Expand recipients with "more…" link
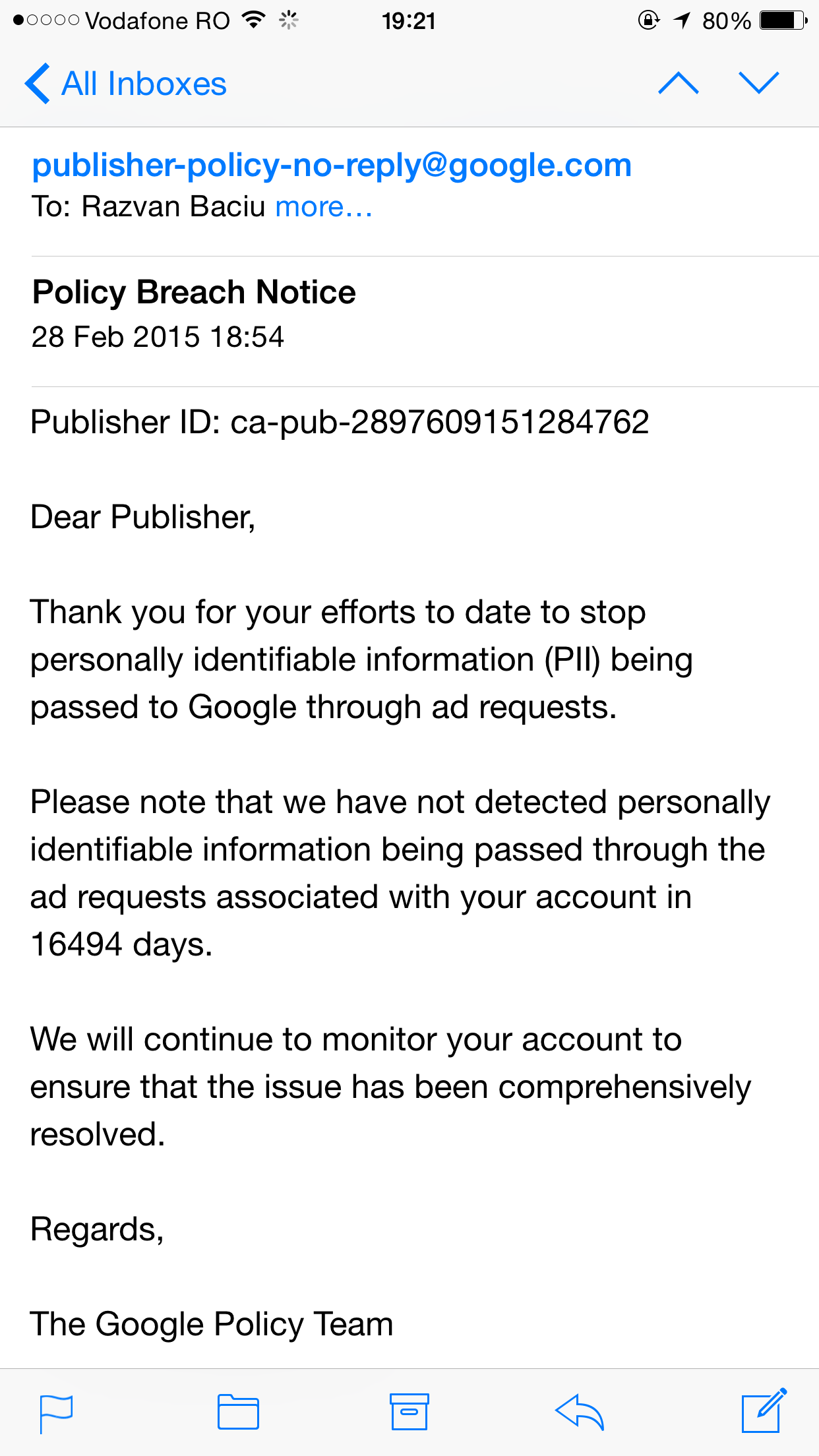Viewport: 819px width, 1456px height. pyautogui.click(x=324, y=207)
